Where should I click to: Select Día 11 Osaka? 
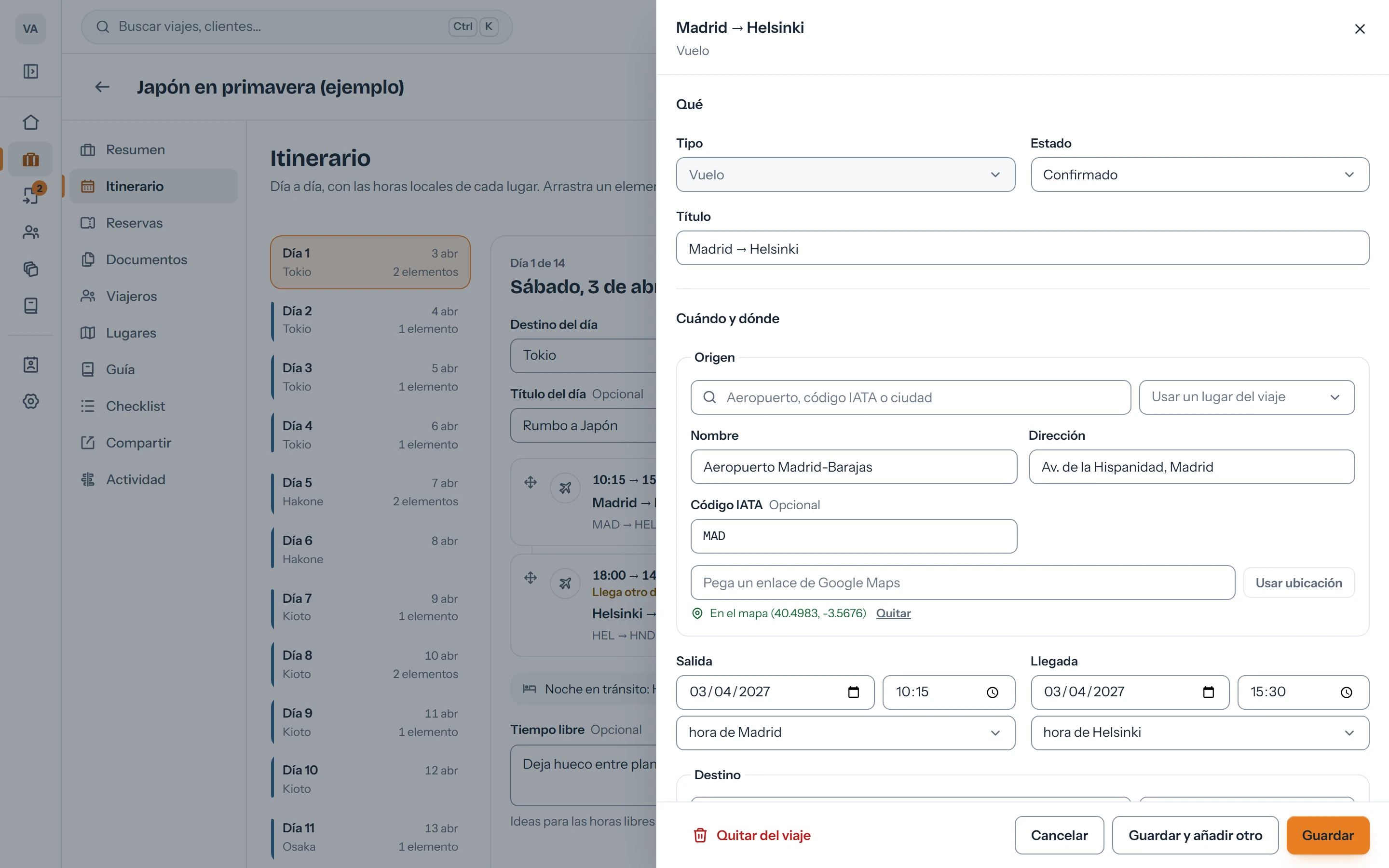(370, 837)
